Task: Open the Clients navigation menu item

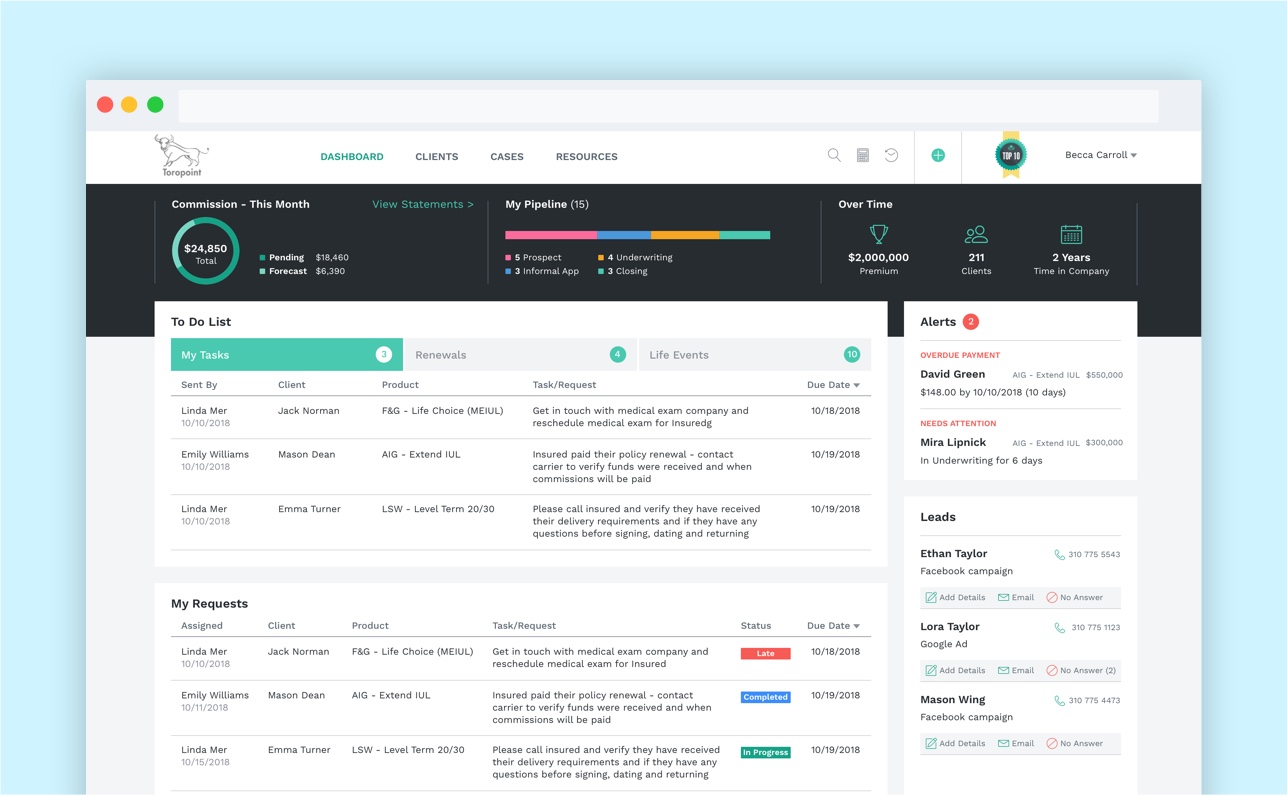Action: tap(436, 157)
